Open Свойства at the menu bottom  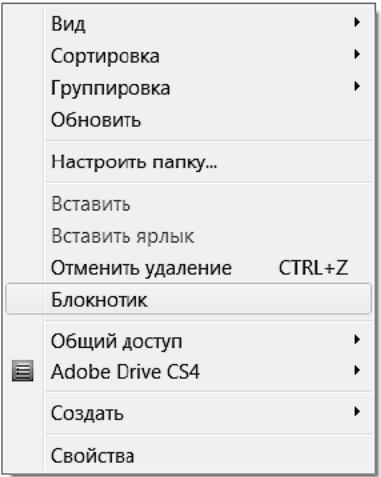pyautogui.click(x=189, y=455)
